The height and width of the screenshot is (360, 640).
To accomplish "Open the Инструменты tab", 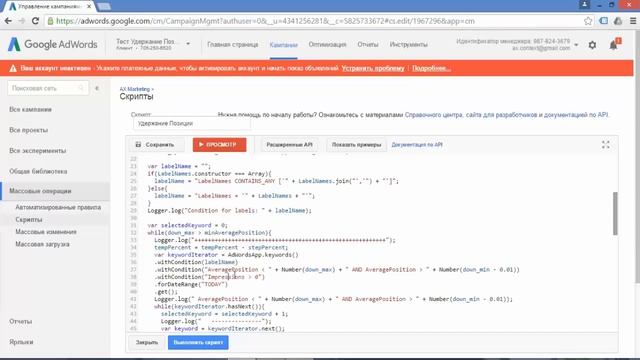I will tap(409, 44).
